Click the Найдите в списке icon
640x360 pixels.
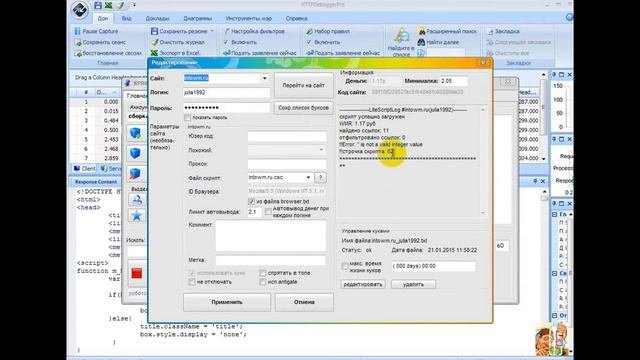click(401, 36)
